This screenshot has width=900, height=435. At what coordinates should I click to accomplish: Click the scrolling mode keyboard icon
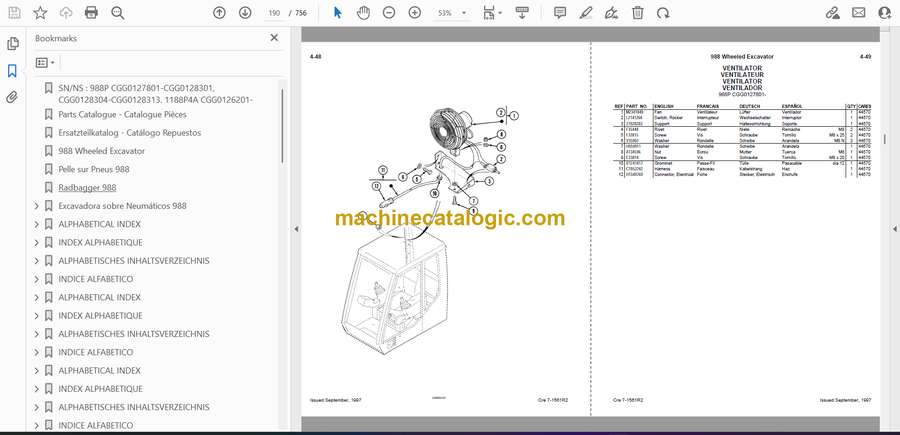522,13
